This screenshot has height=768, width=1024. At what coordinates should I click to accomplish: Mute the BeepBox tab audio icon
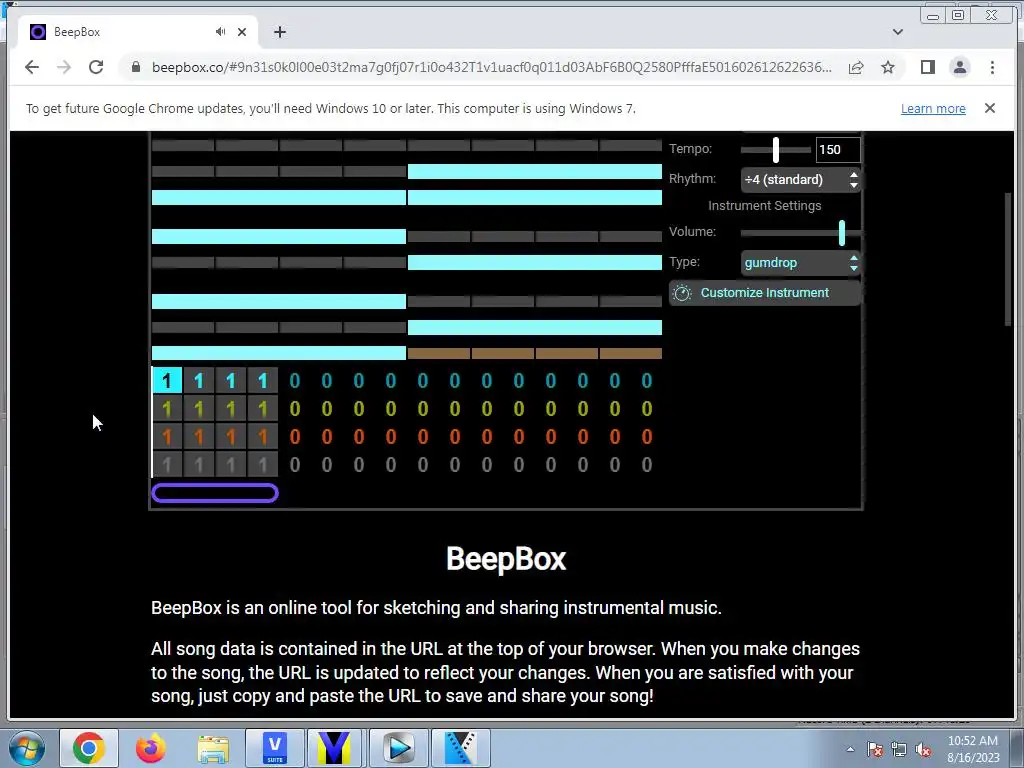(221, 31)
